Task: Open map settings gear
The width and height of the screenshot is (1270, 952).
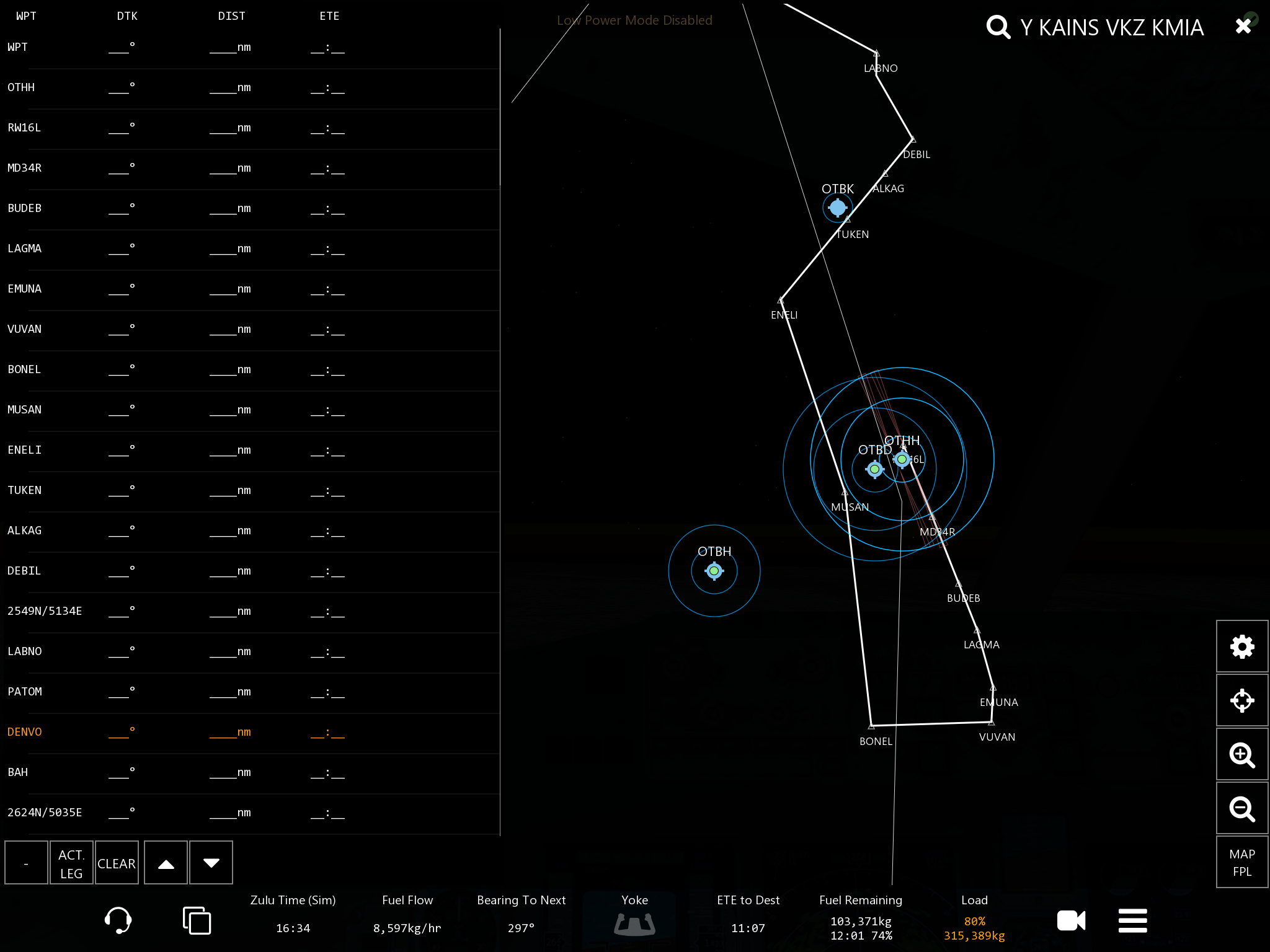Action: (x=1241, y=646)
